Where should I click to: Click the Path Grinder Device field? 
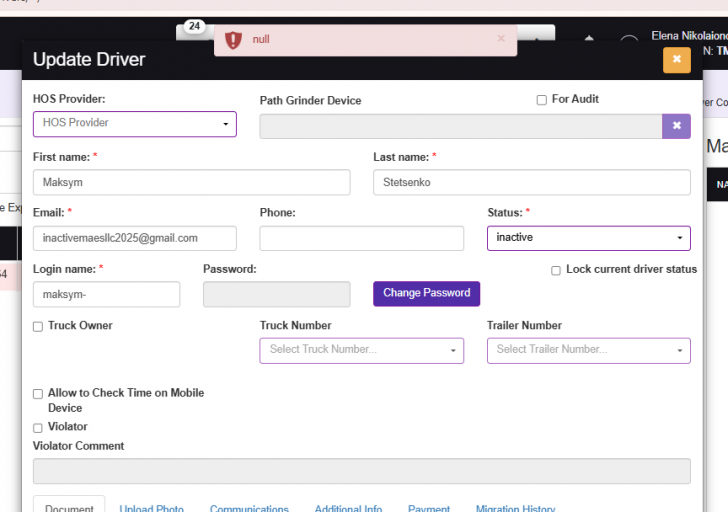click(x=461, y=126)
